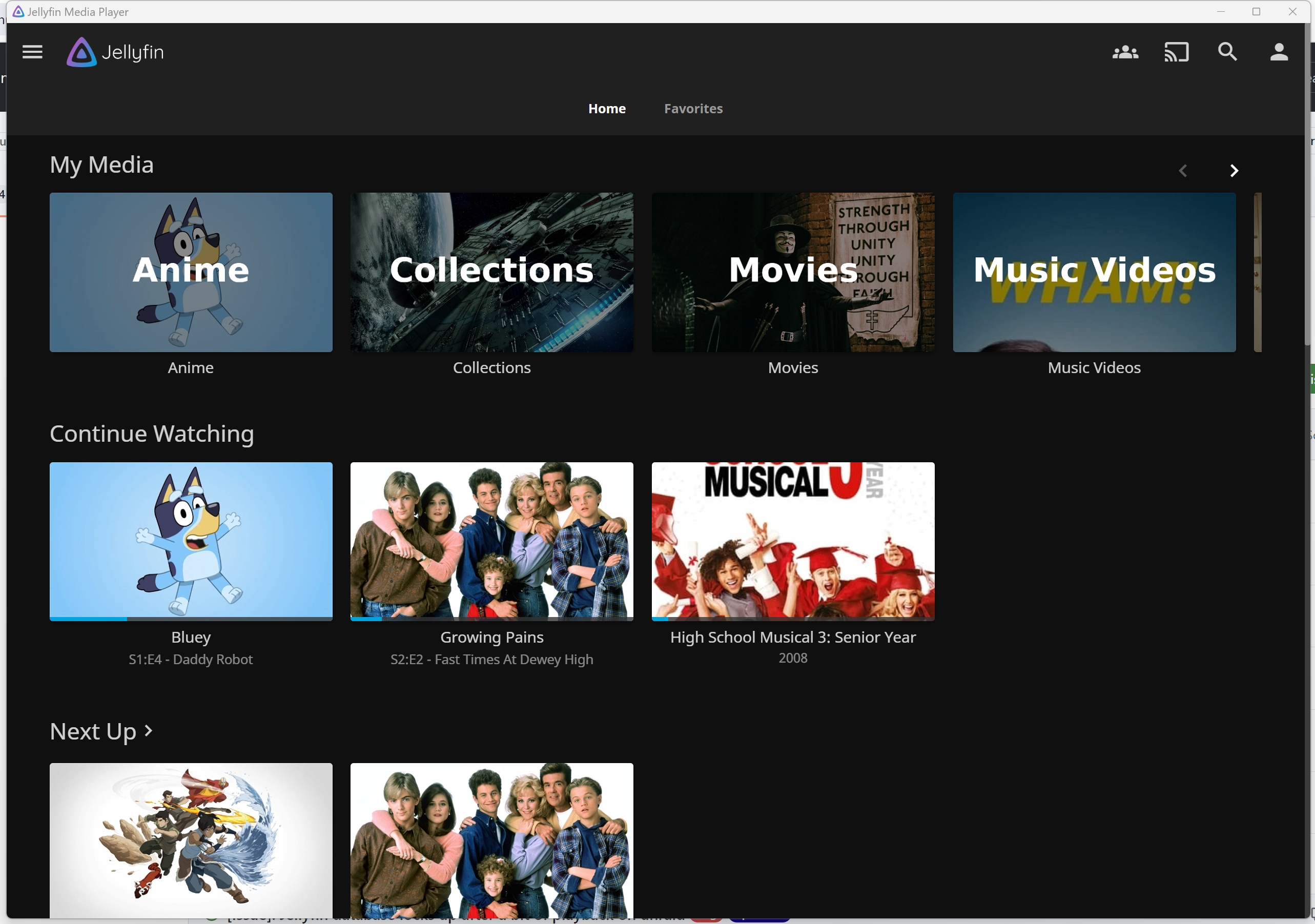Viewport: 1315px width, 924px height.
Task: Click the My Media heading
Action: [102, 165]
